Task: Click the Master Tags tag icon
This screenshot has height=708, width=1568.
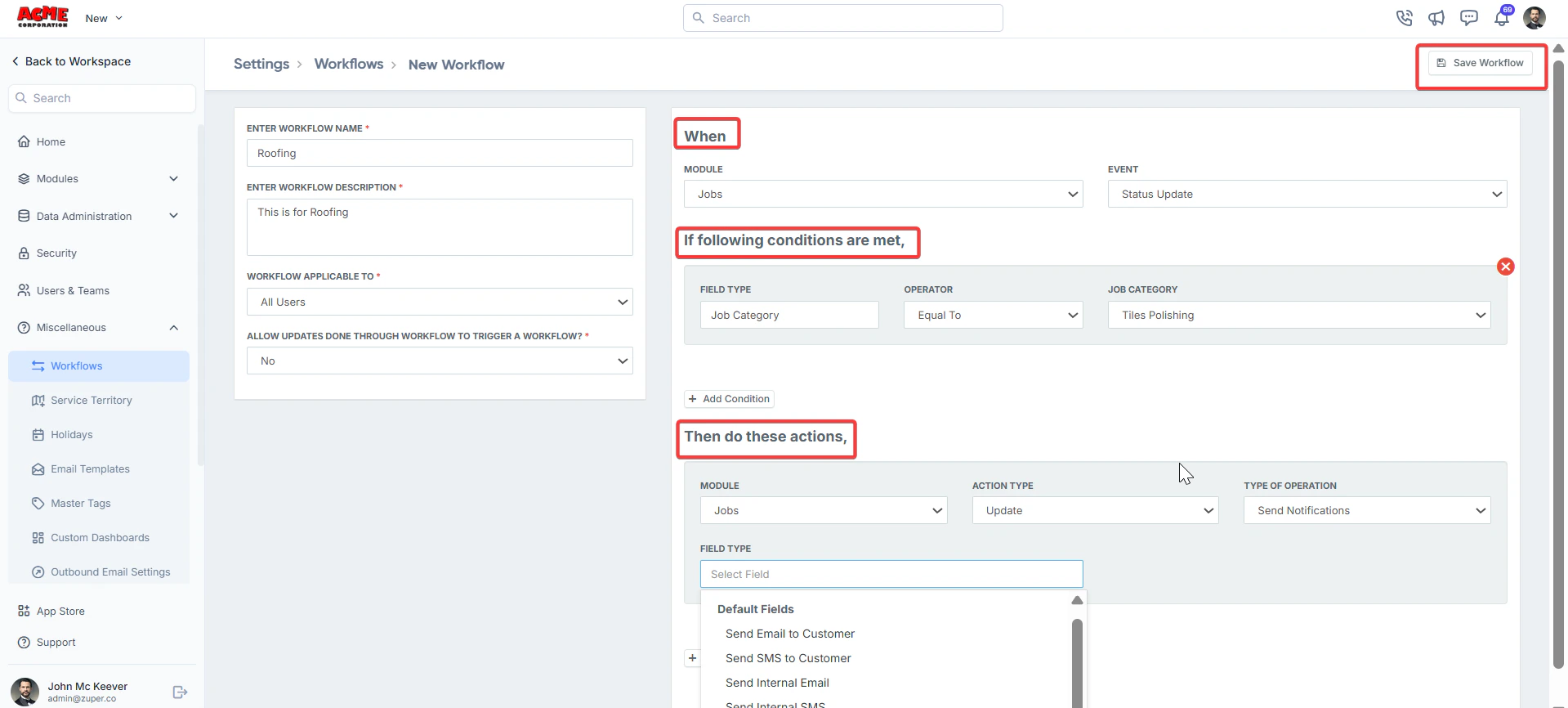Action: click(38, 504)
